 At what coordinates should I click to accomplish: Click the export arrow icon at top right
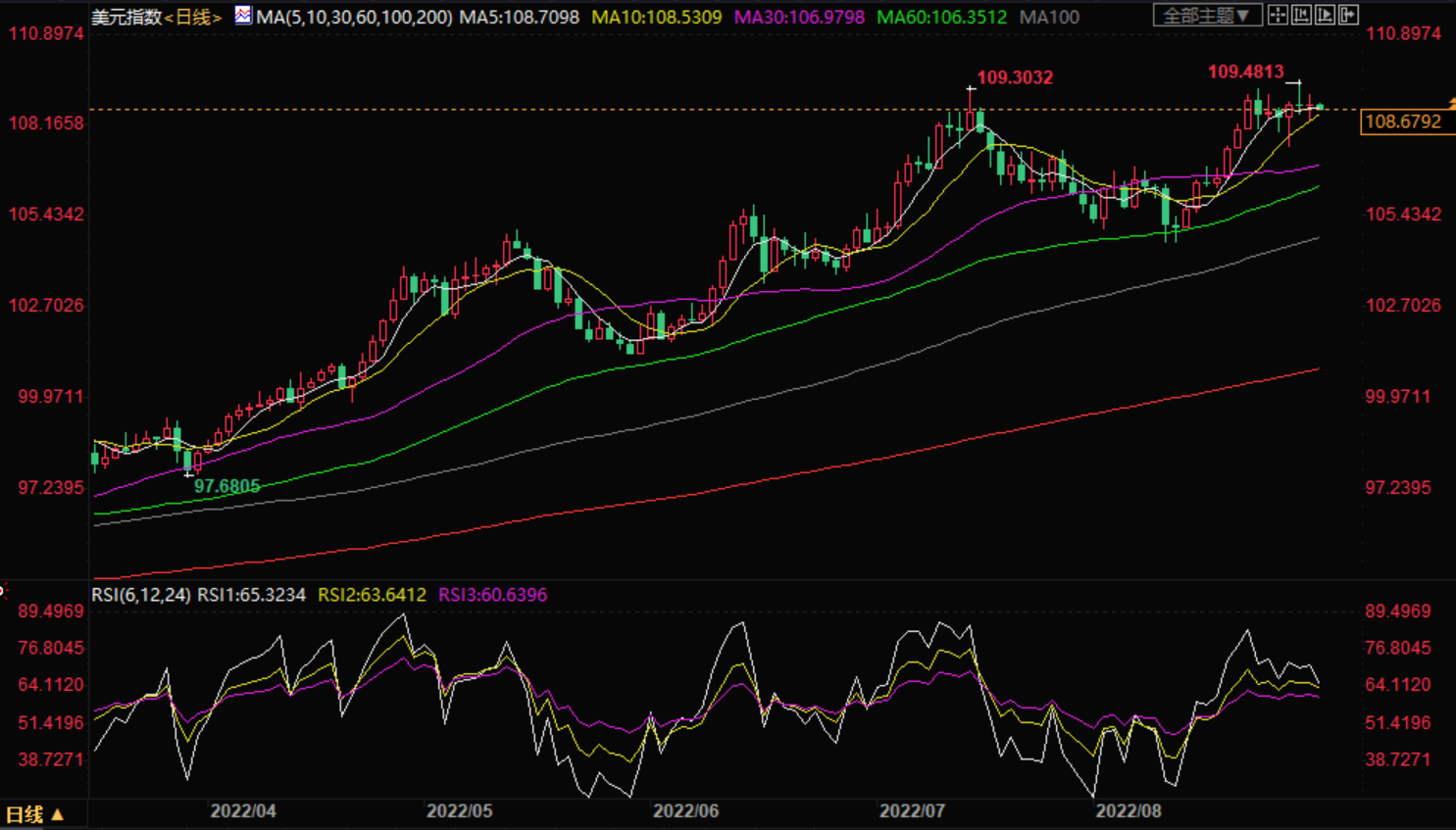(1348, 15)
